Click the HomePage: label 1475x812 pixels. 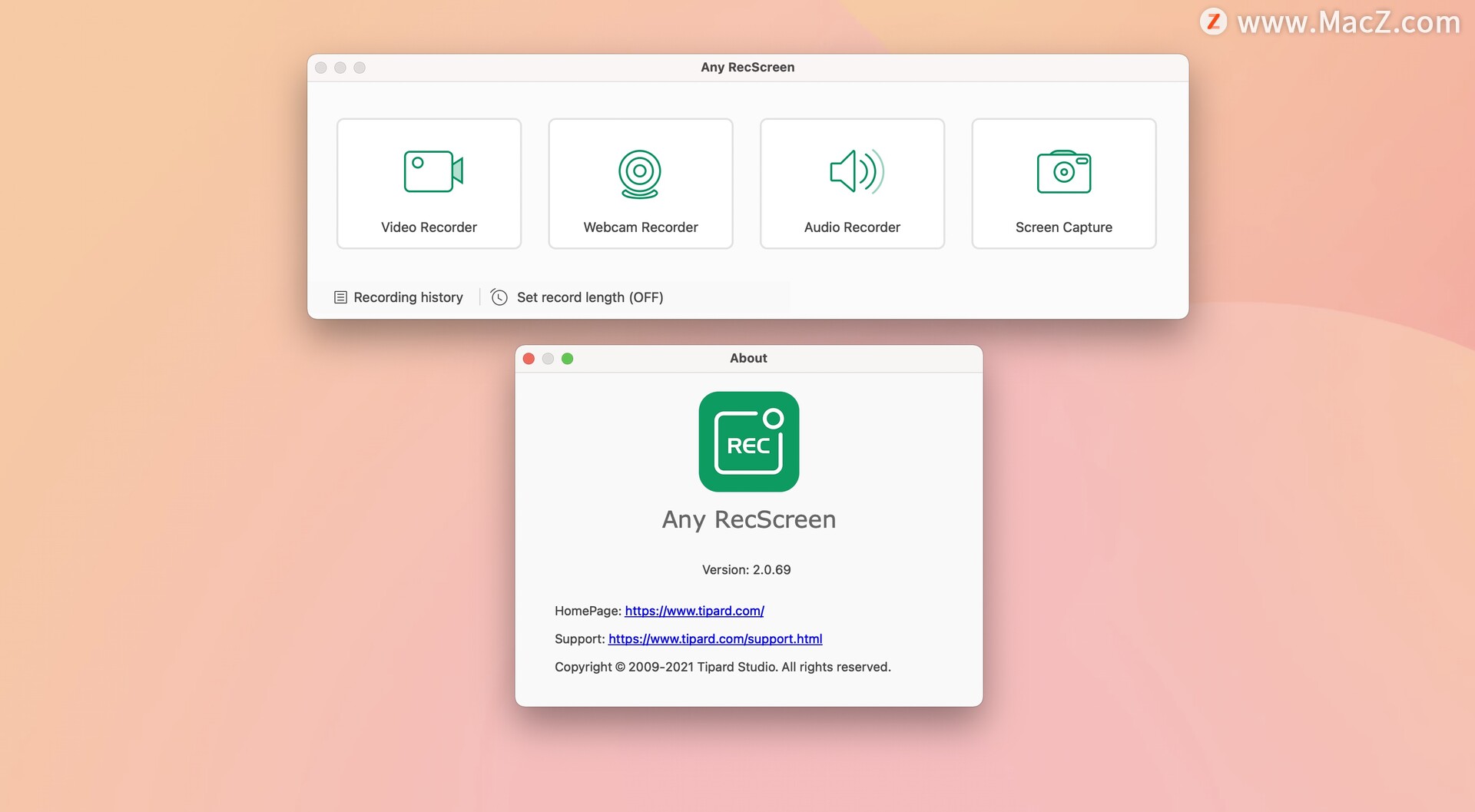tap(588, 611)
